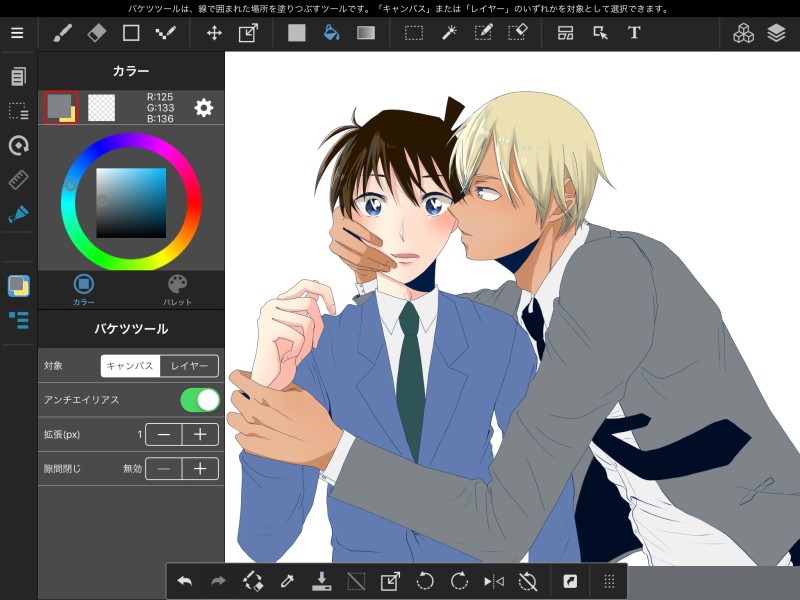Screen dimensions: 800x600
Task: Open color settings gear
Action: point(204,108)
